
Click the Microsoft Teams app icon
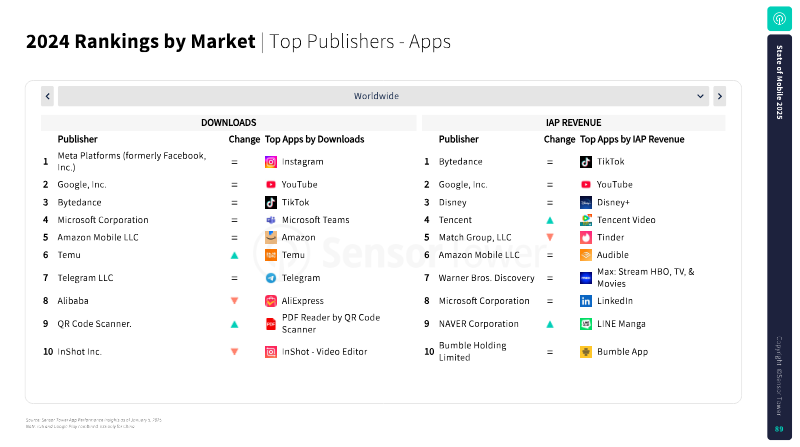[x=271, y=220]
